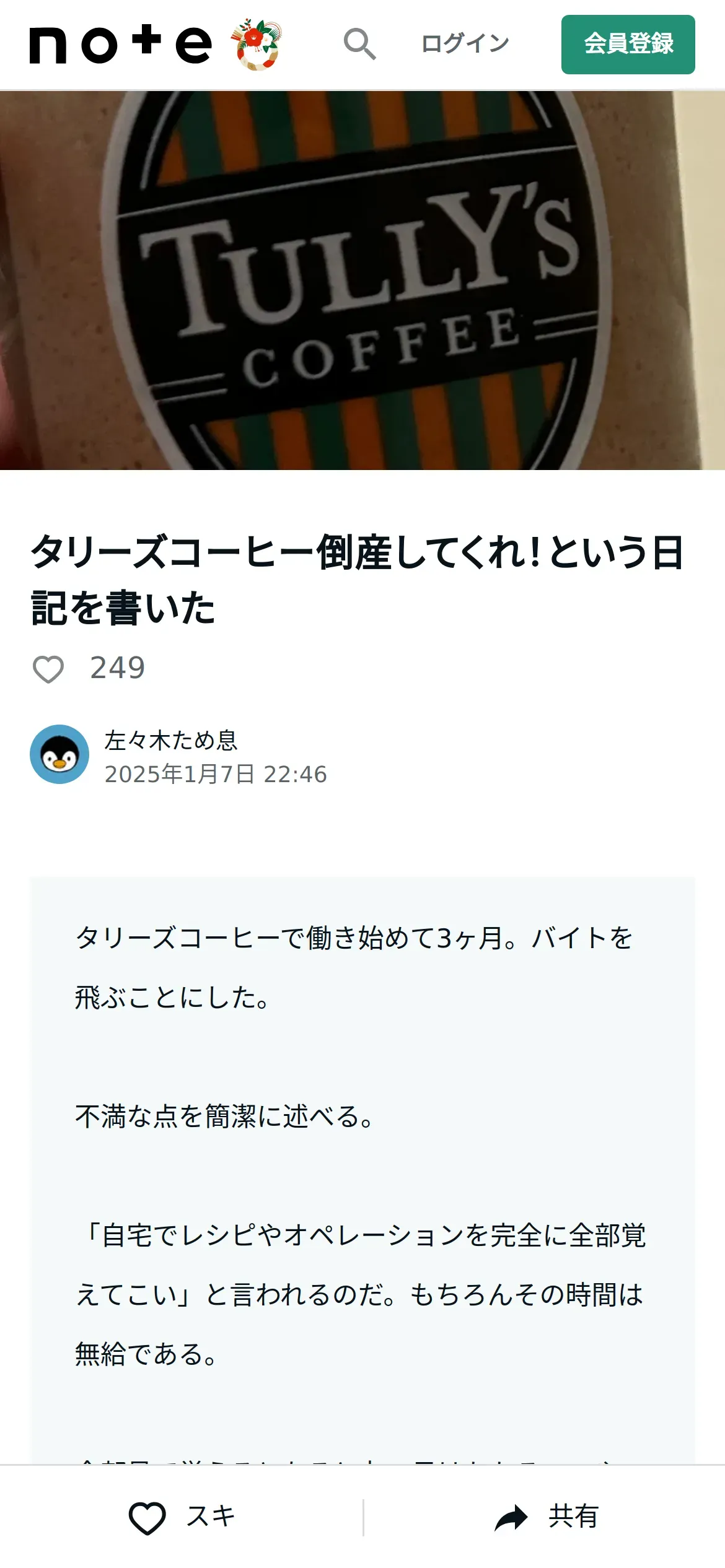Open the 249 likes count
Image resolution: width=725 pixels, height=1568 pixels.
[117, 668]
